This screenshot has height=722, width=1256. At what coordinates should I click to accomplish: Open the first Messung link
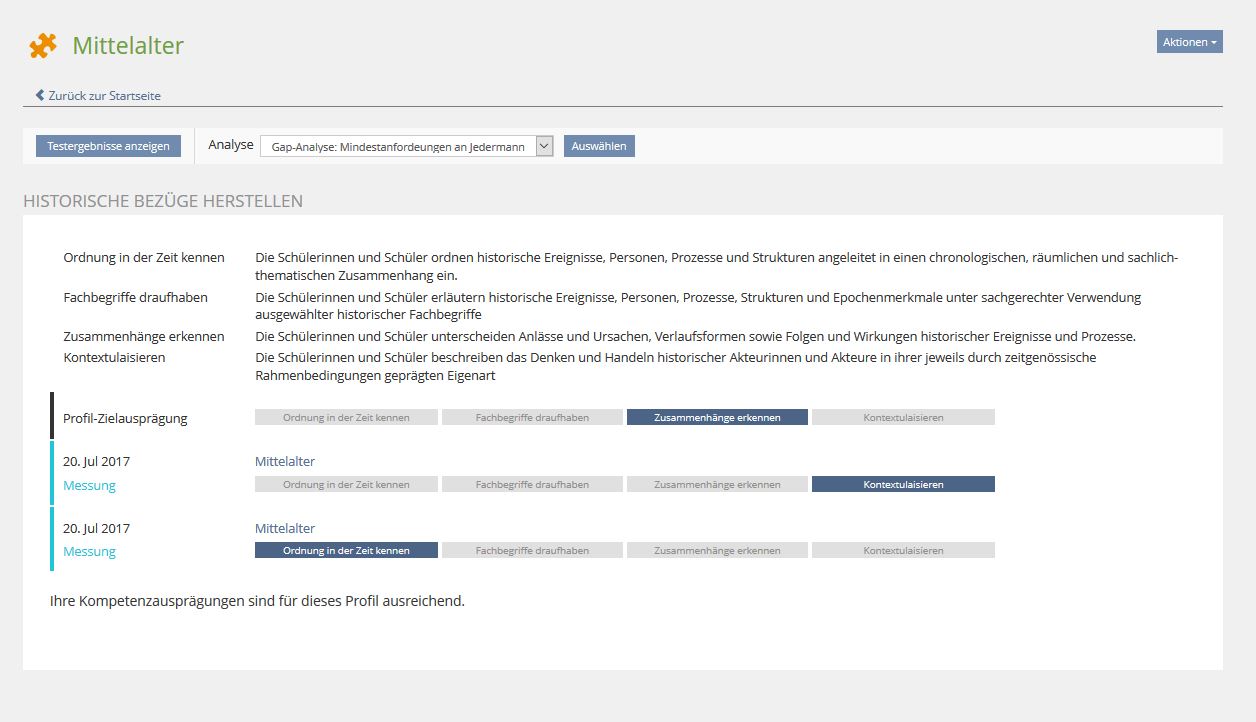(x=89, y=486)
